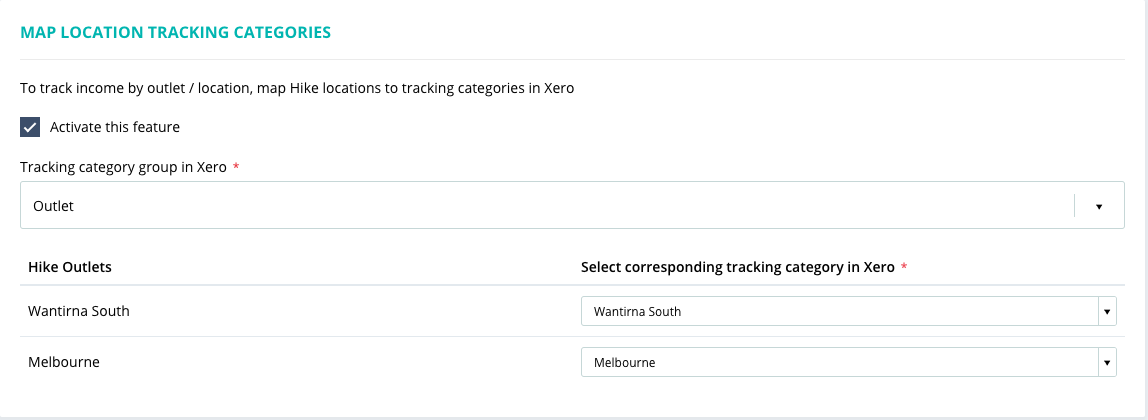
Task: Click the Activate this feature label text
Action: click(x=114, y=127)
